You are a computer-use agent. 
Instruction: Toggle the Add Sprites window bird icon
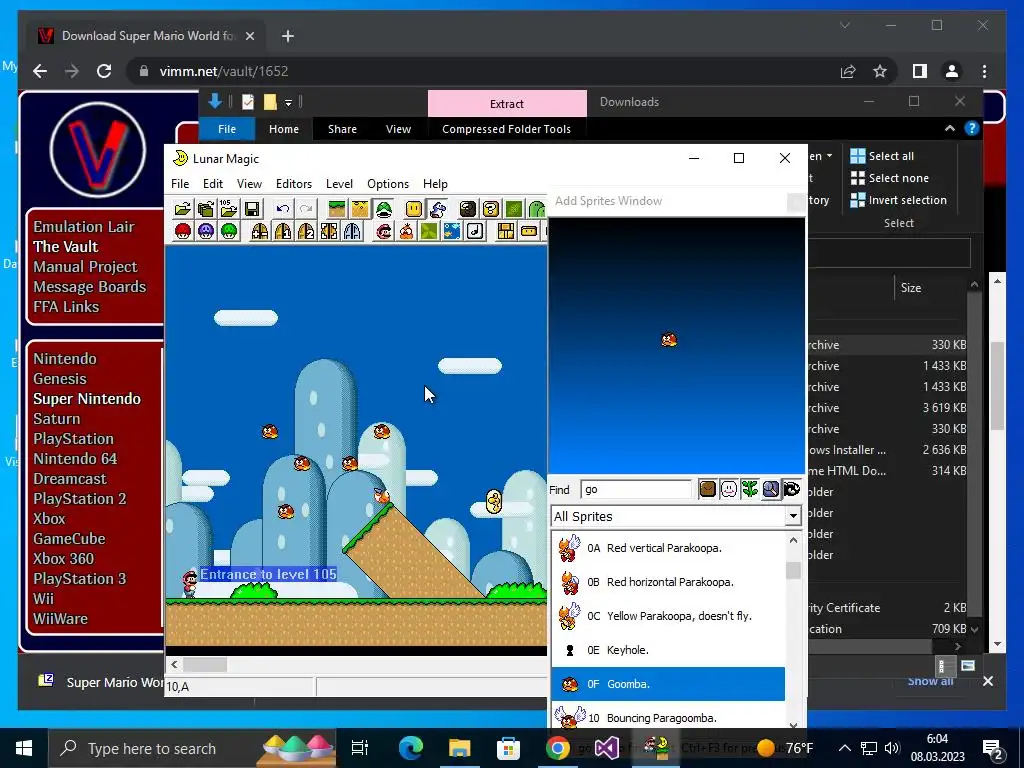tap(438, 209)
